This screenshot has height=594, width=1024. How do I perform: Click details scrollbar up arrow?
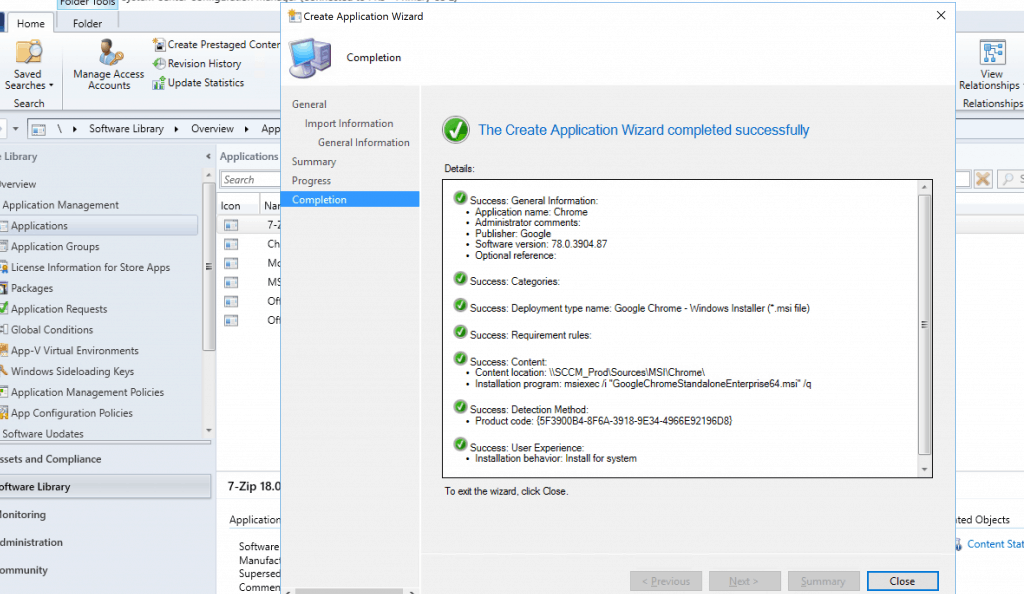point(924,187)
